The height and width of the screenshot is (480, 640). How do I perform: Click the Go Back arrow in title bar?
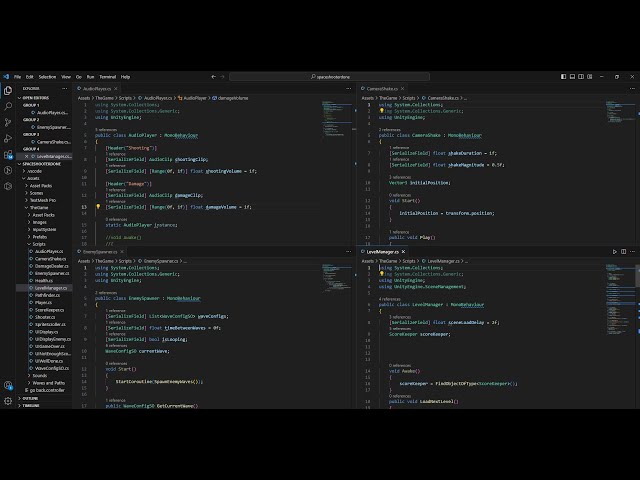click(213, 77)
